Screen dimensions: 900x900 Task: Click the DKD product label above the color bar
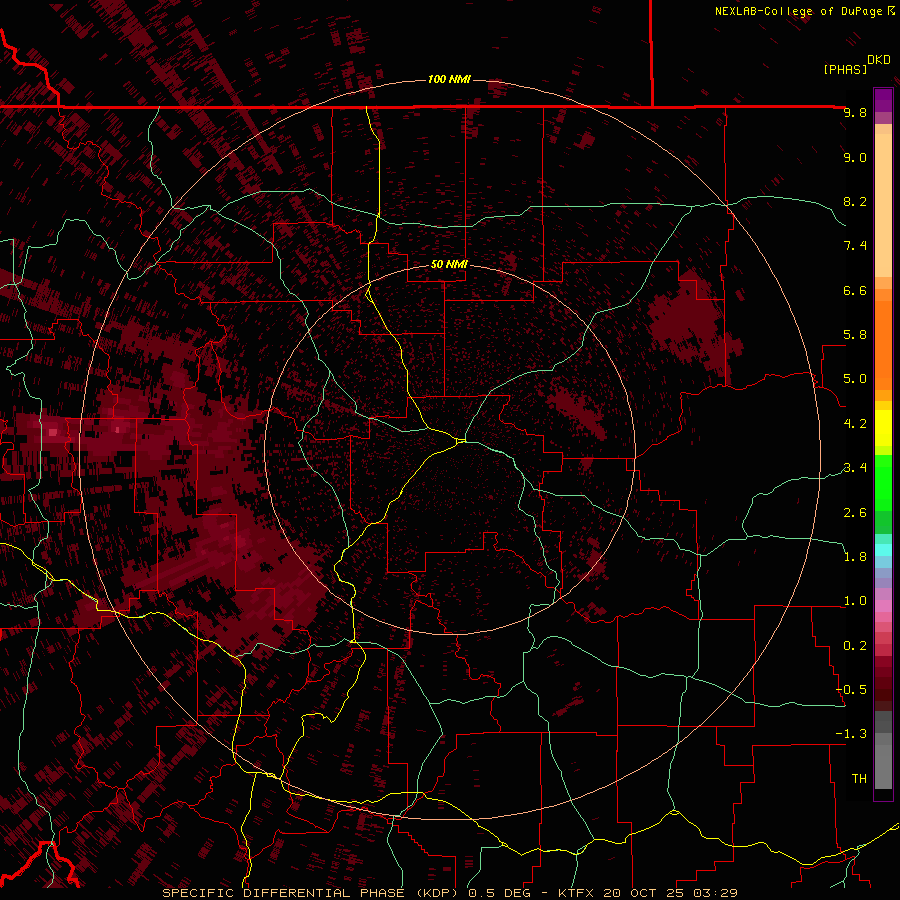point(879,60)
